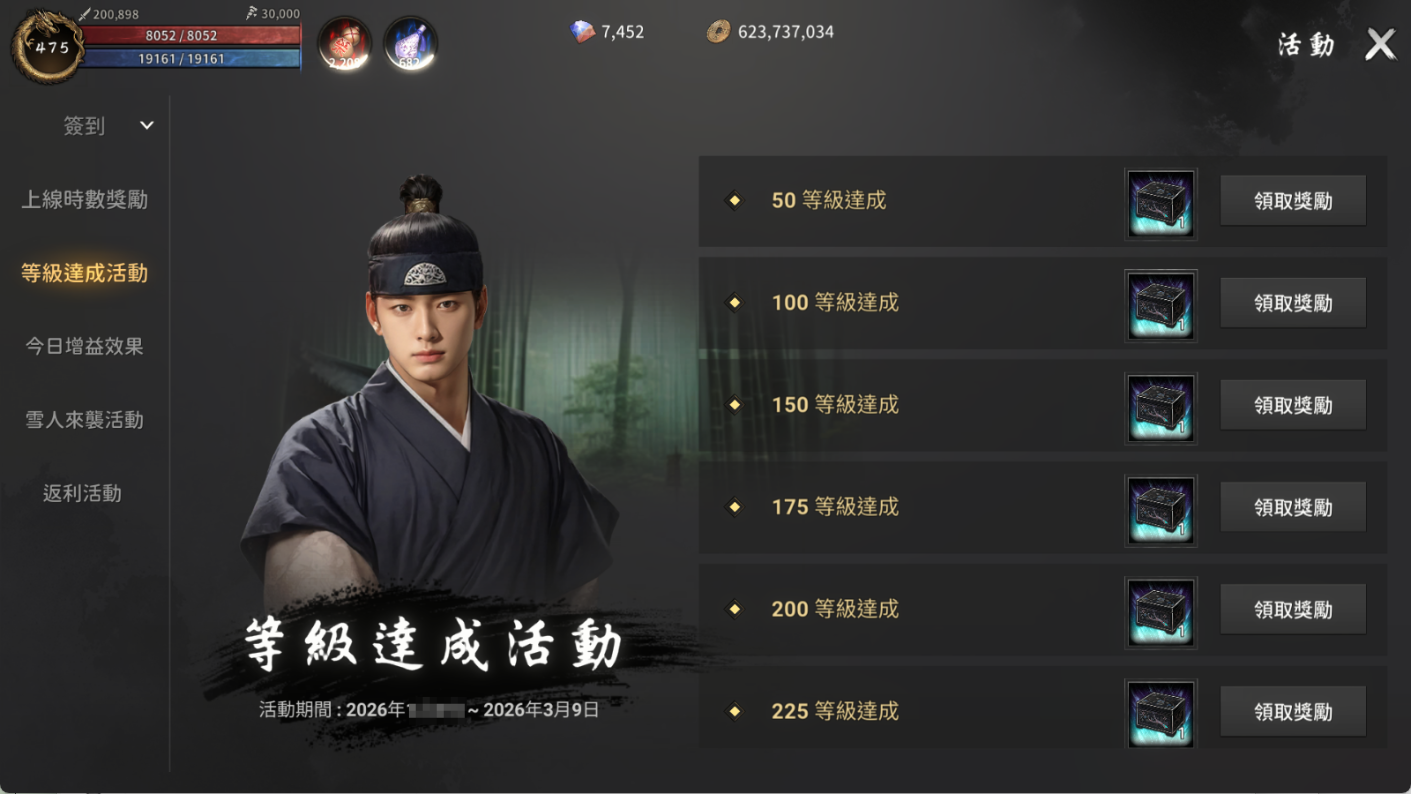The image size is (1411, 794).
Task: Tap the gold coin currency icon
Action: pos(718,32)
